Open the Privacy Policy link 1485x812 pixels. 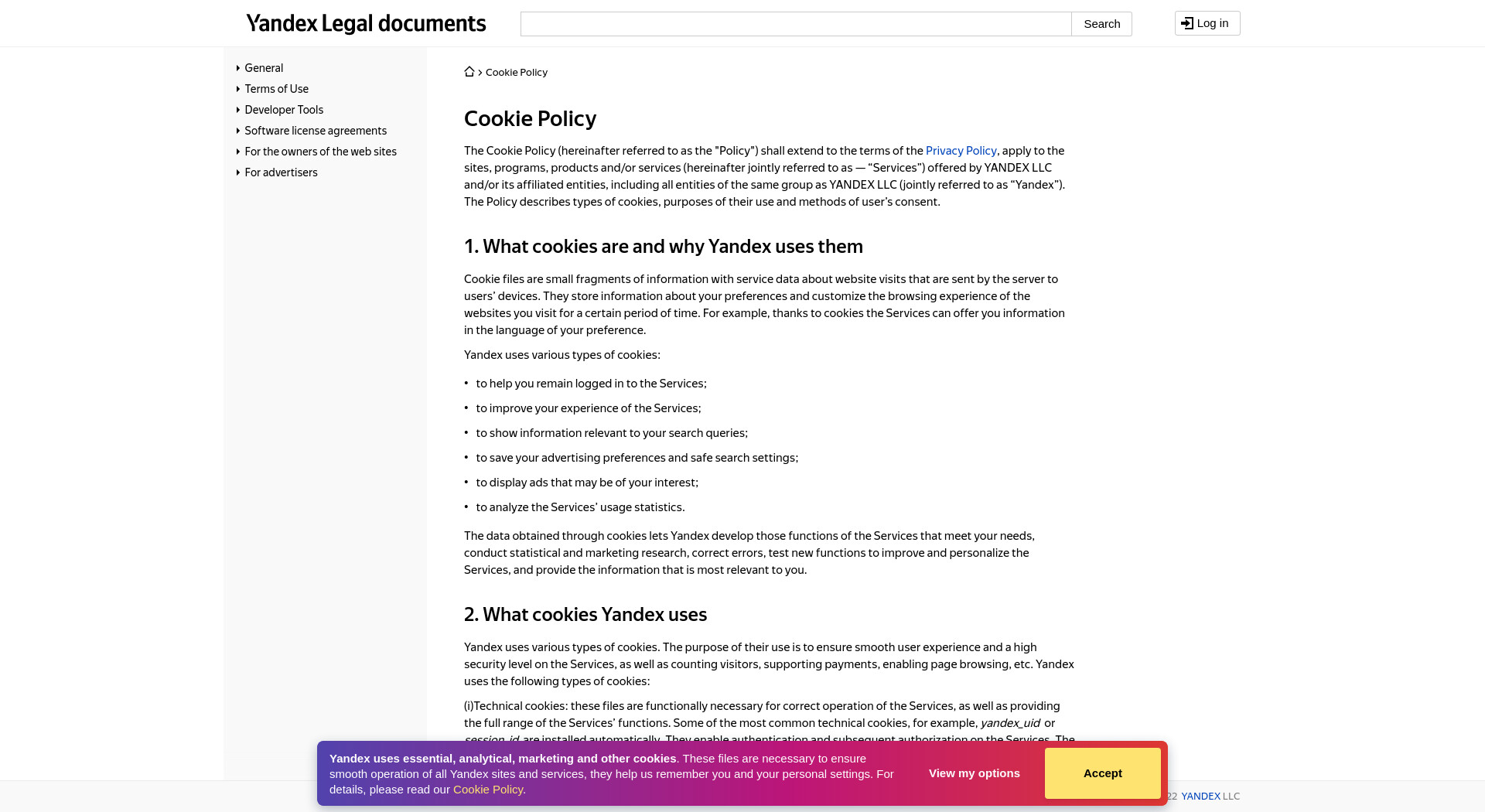click(961, 151)
